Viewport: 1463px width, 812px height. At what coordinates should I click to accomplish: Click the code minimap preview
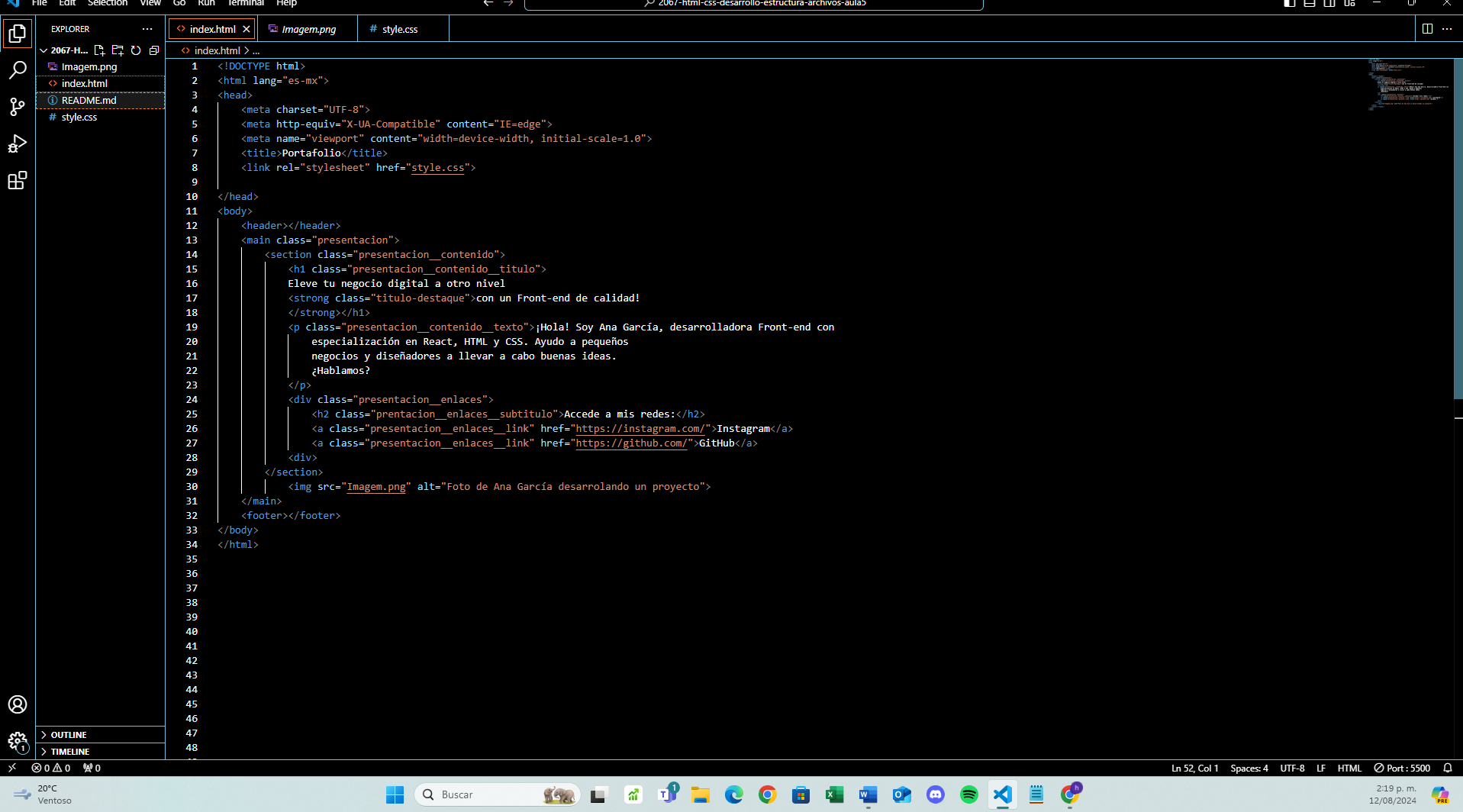1409,85
